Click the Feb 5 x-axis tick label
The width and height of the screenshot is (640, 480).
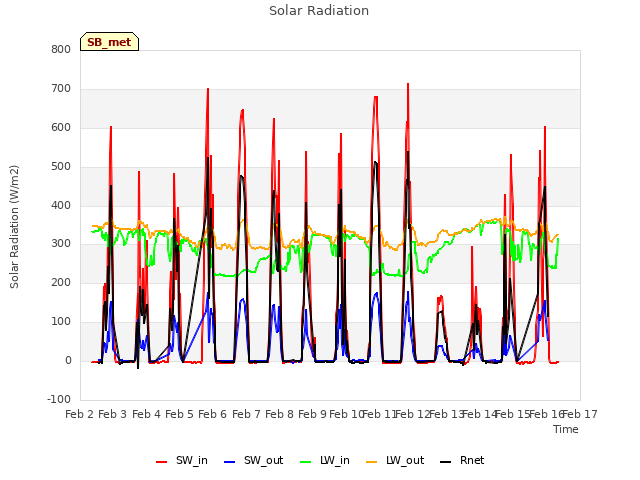pyautogui.click(x=179, y=414)
